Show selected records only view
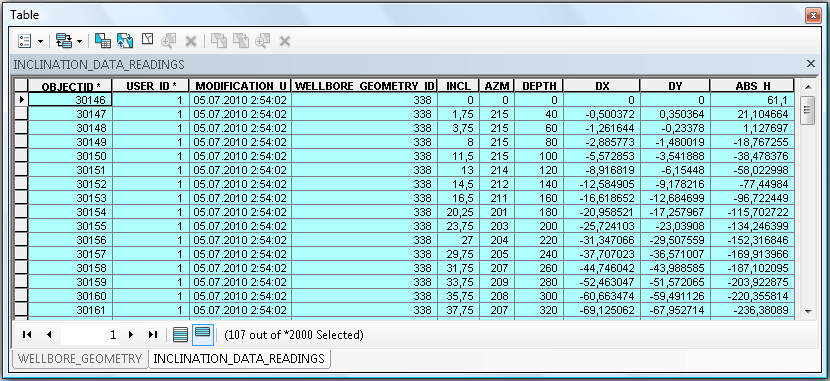Viewport: 830px width, 381px height. [203, 334]
